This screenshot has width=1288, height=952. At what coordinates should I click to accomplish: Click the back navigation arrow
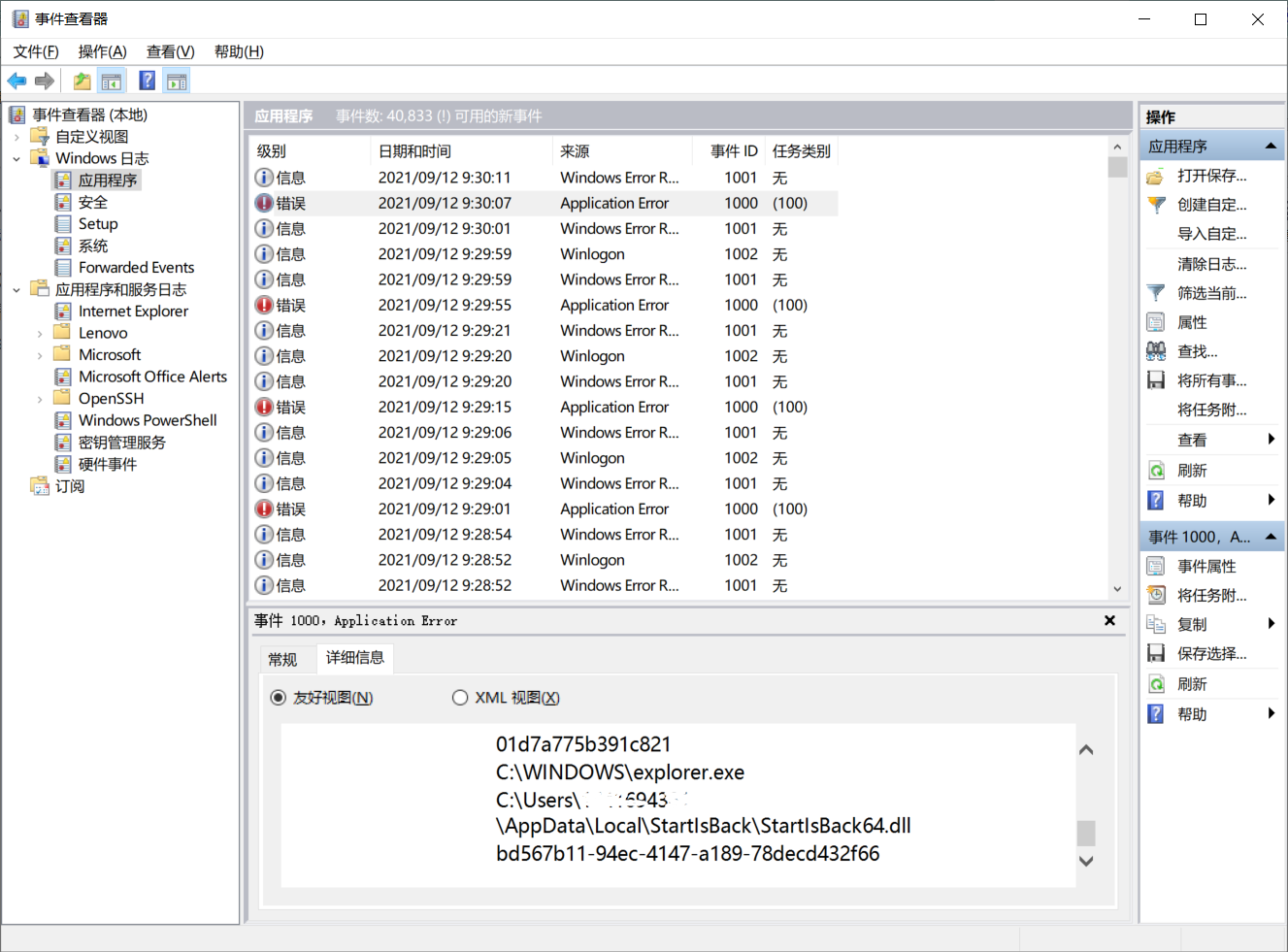point(17,81)
